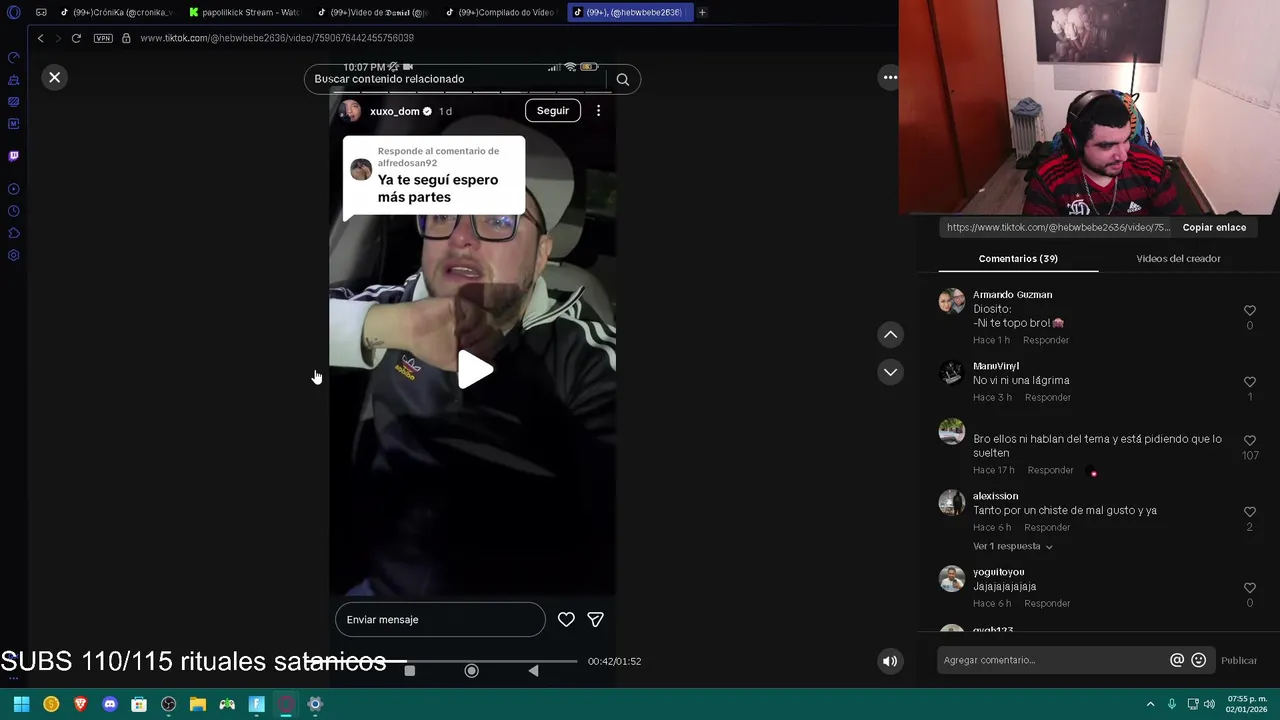Like alexission's comment
Screen dimensions: 1280x720
coord(1249,512)
